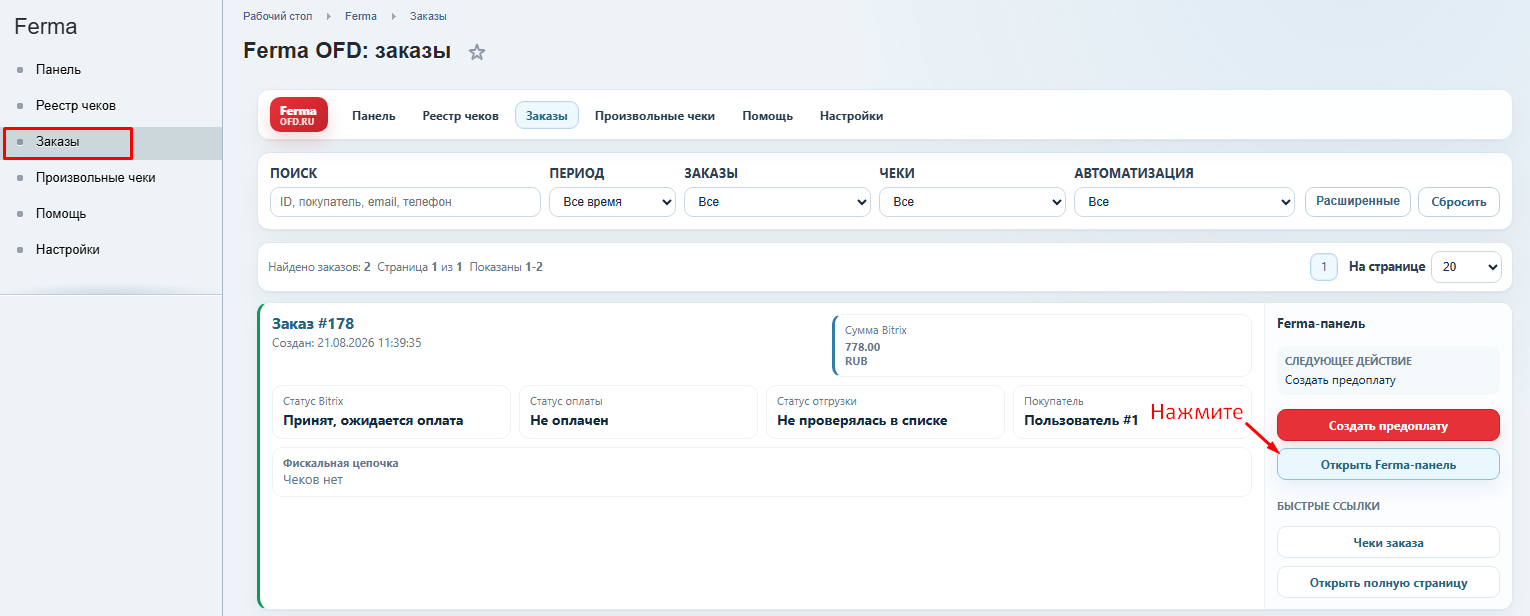Add page to favorites with star icon
The image size is (1530, 616).
[477, 52]
